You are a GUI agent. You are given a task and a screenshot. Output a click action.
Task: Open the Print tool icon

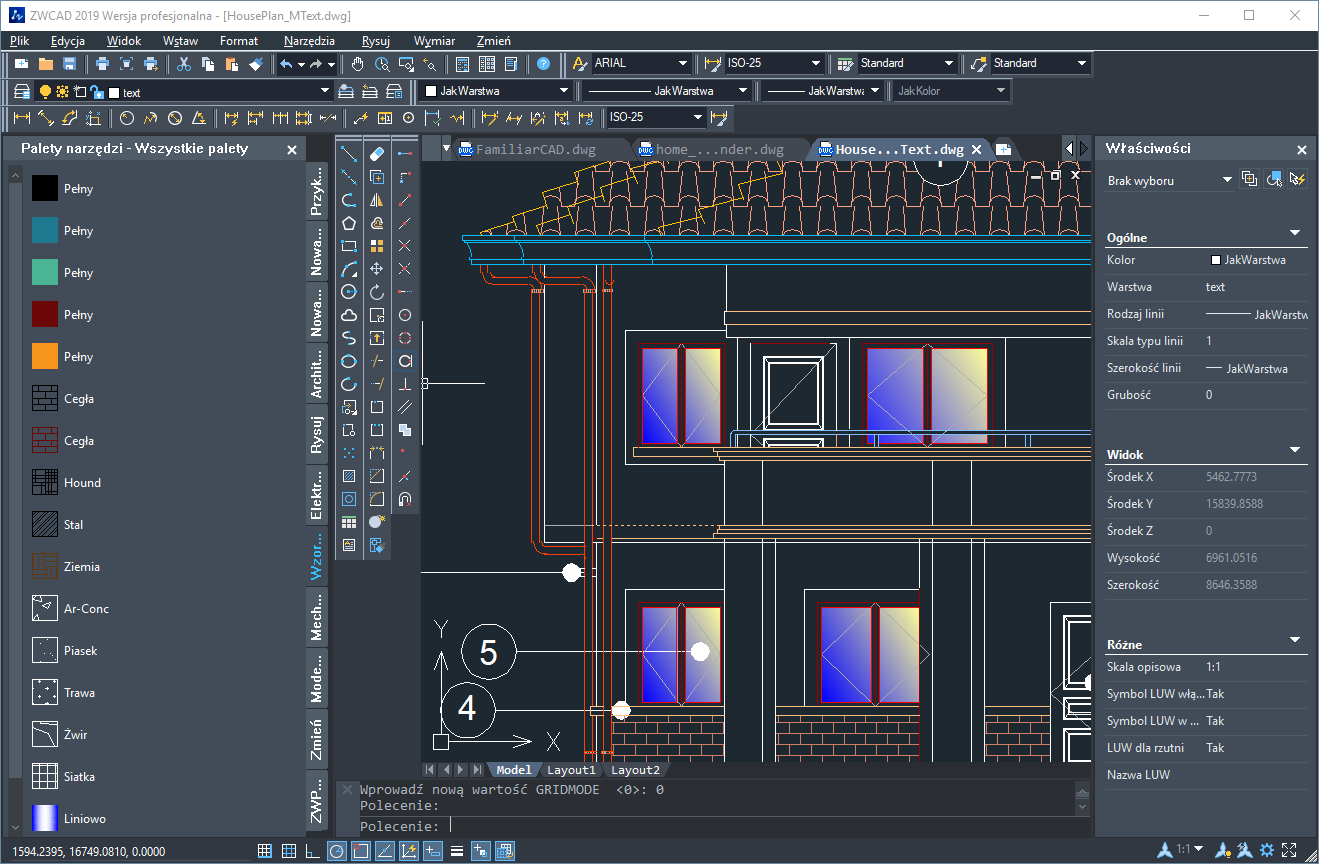[103, 63]
